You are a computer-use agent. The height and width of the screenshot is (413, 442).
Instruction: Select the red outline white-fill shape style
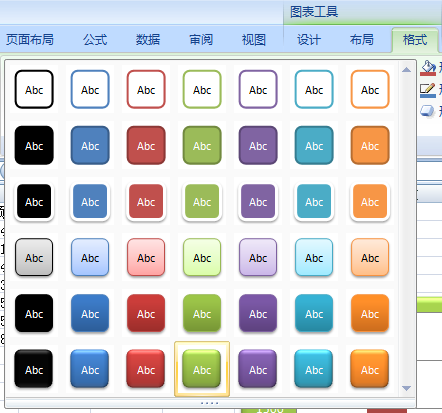[x=146, y=89]
